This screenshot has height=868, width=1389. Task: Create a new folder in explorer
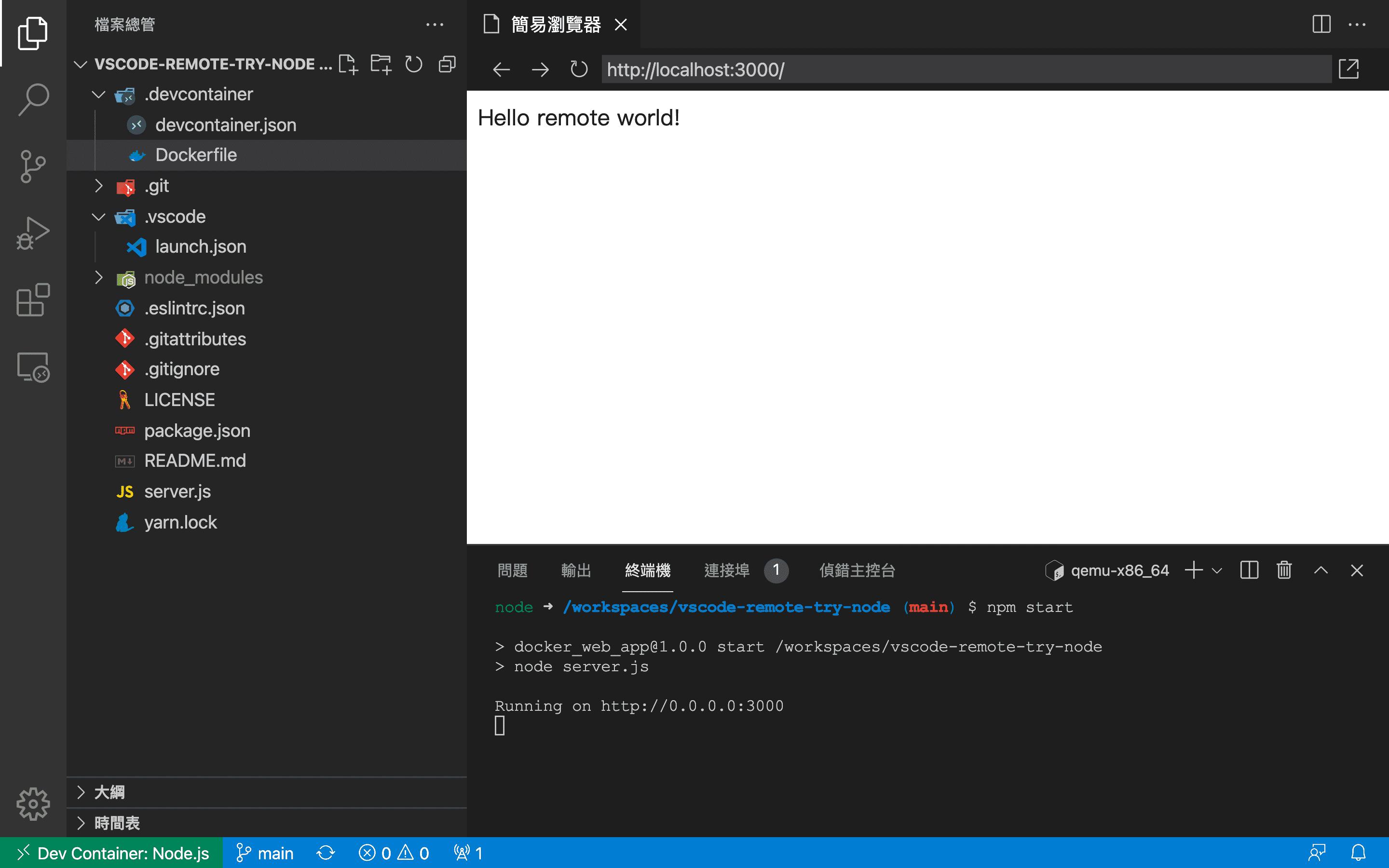[381, 64]
